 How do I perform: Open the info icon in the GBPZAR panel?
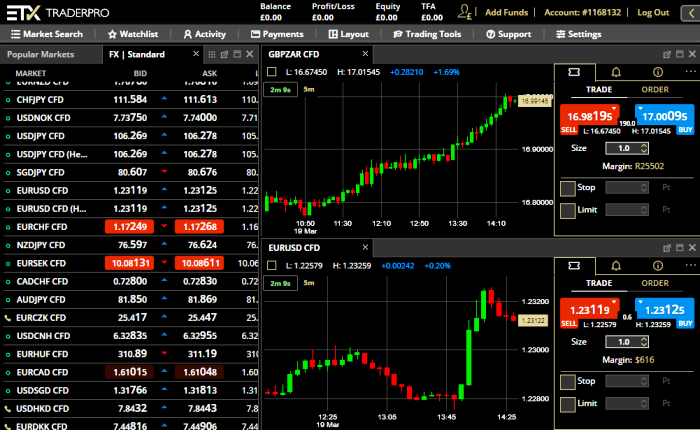point(658,72)
